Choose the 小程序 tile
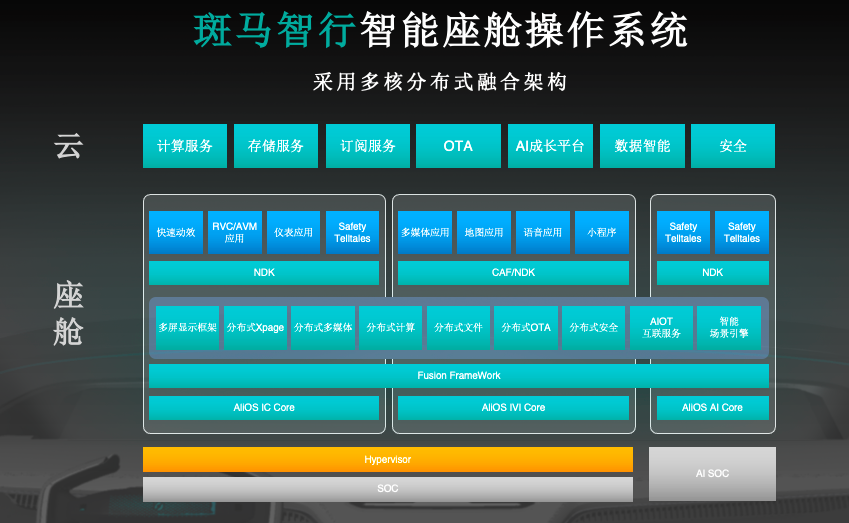The height and width of the screenshot is (523, 849). point(602,232)
